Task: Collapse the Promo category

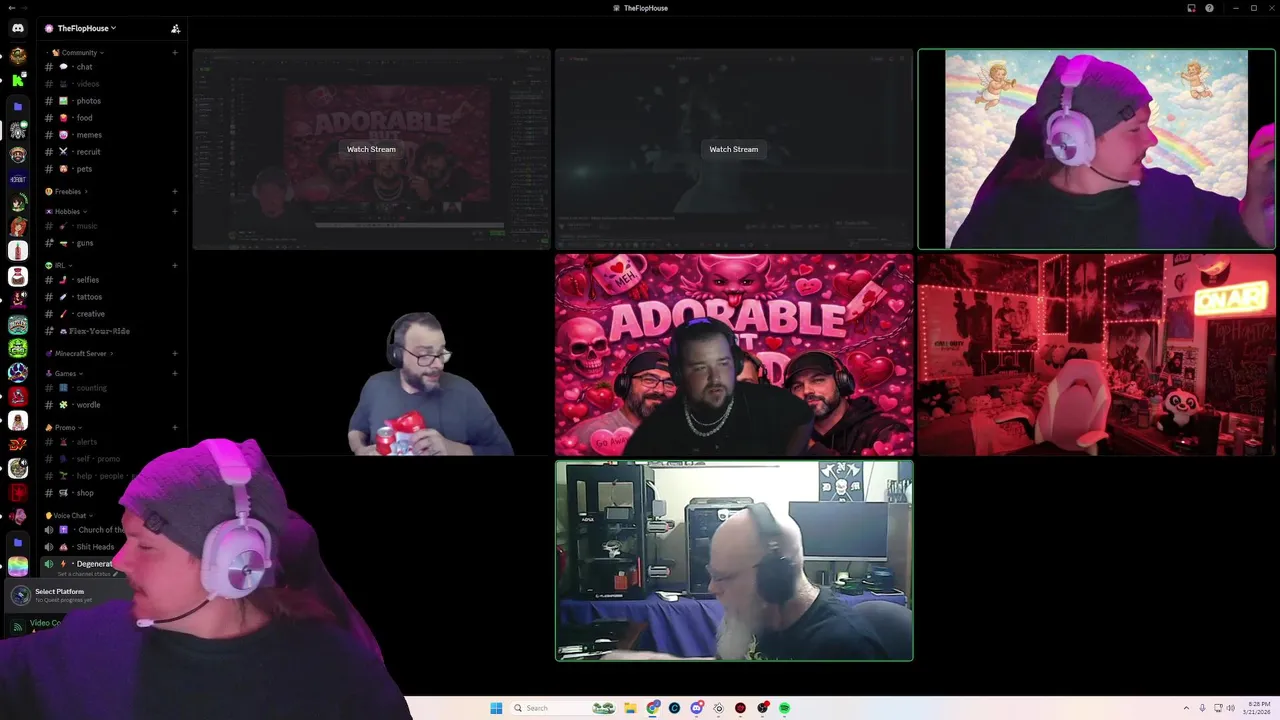Action: click(x=65, y=427)
